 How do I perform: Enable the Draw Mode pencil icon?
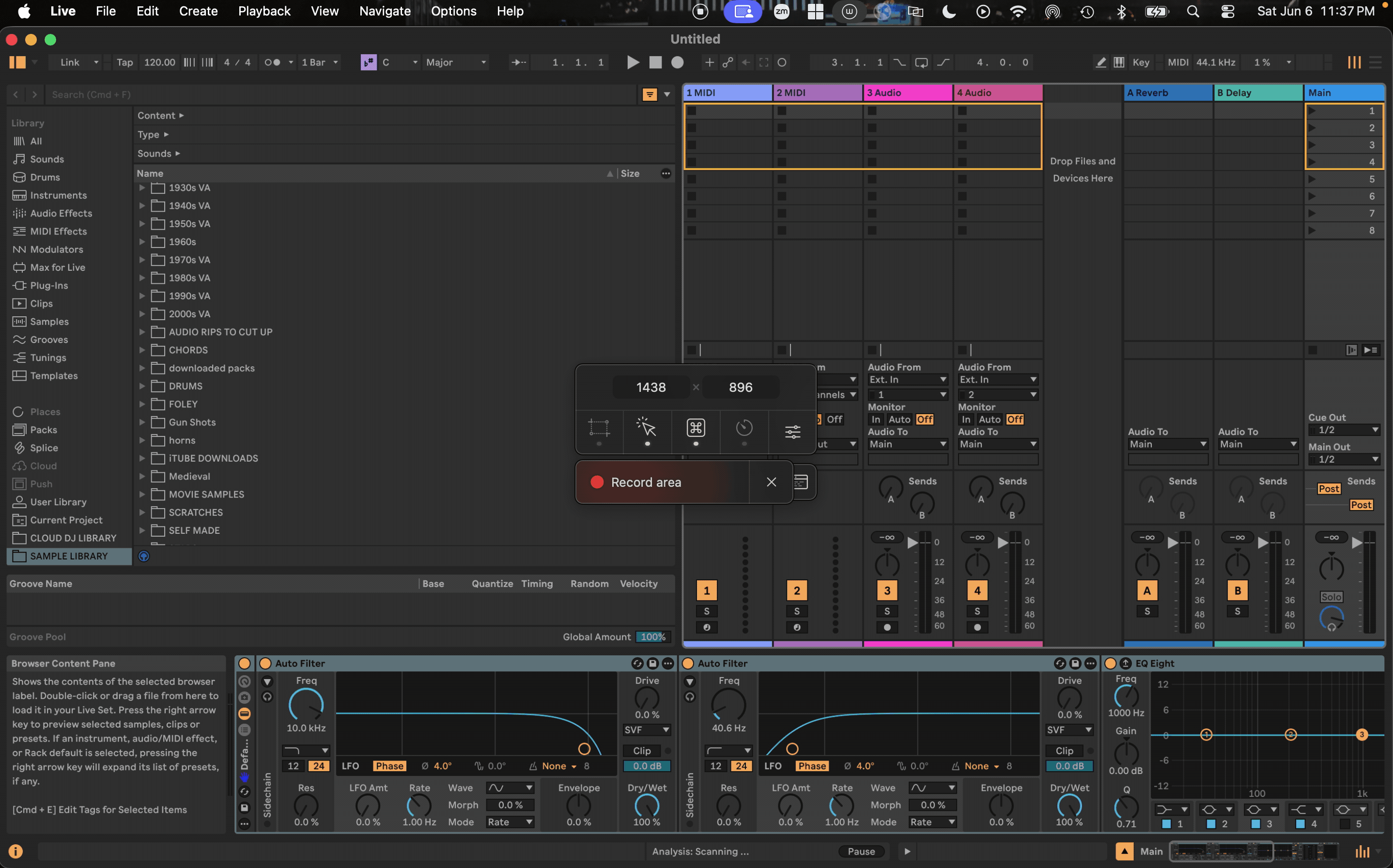(1100, 62)
